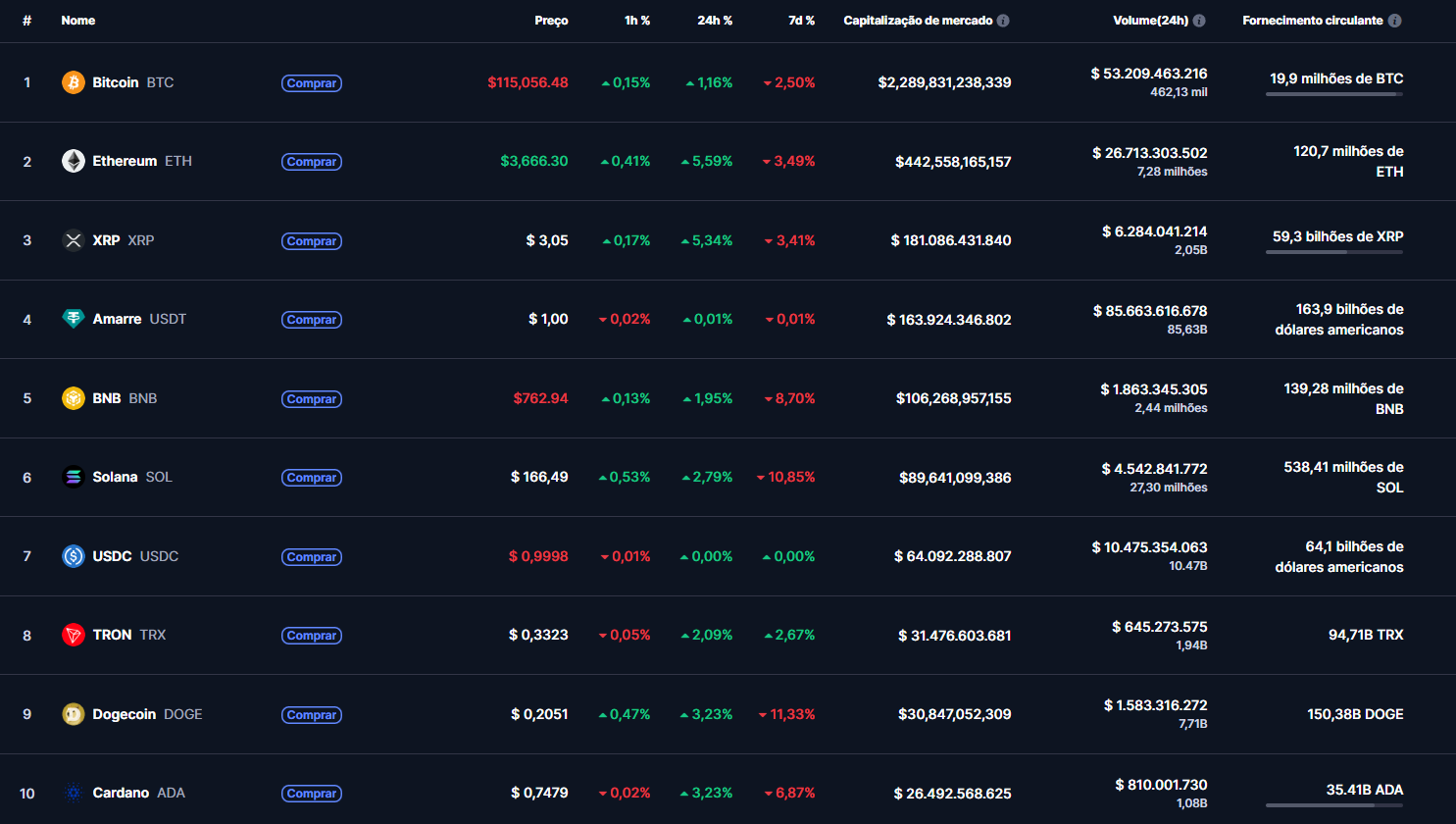Click Ethereum 24h change 5,59%

click(x=707, y=161)
